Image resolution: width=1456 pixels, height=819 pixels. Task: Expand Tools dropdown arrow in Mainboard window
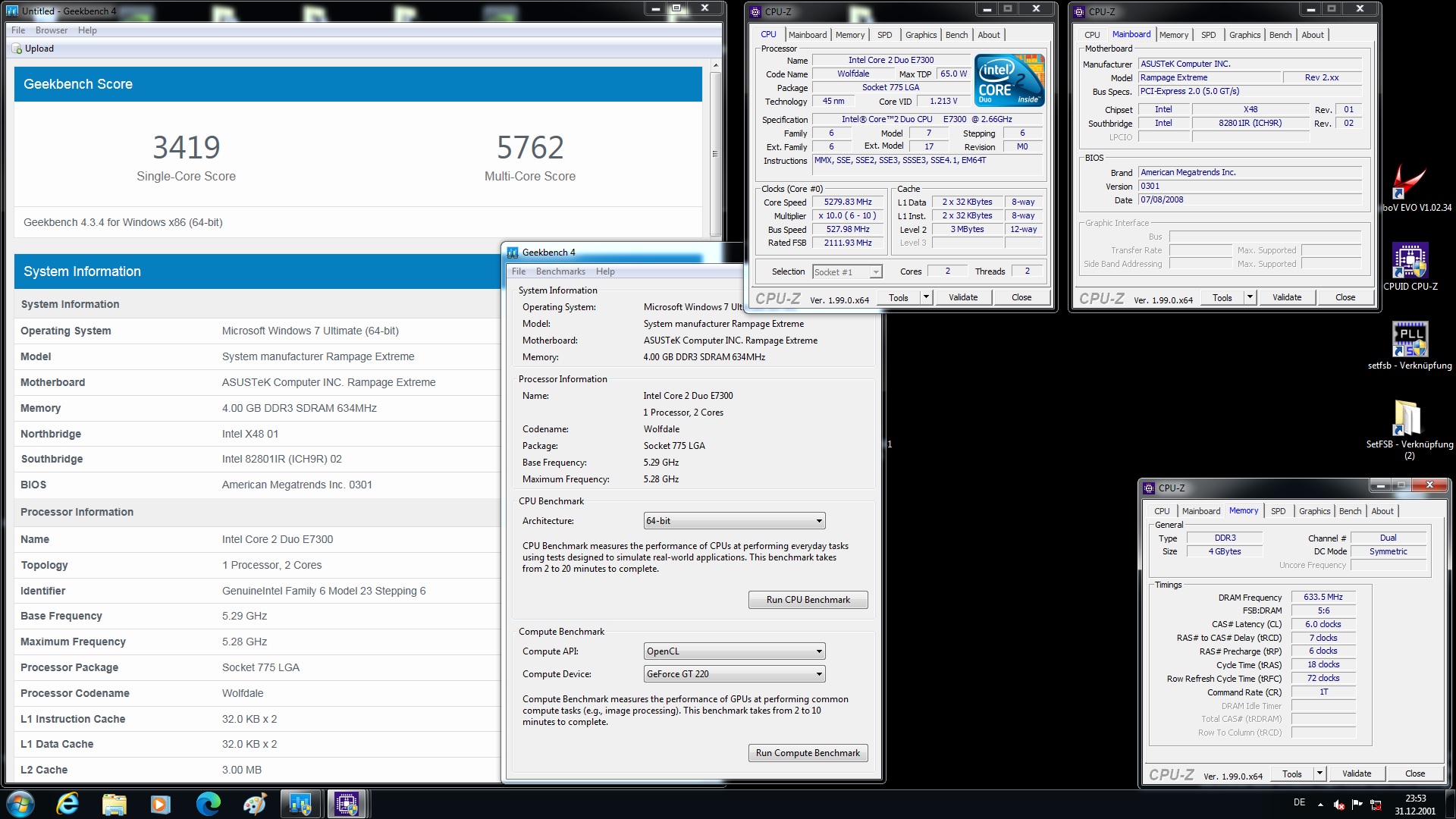tap(1250, 297)
